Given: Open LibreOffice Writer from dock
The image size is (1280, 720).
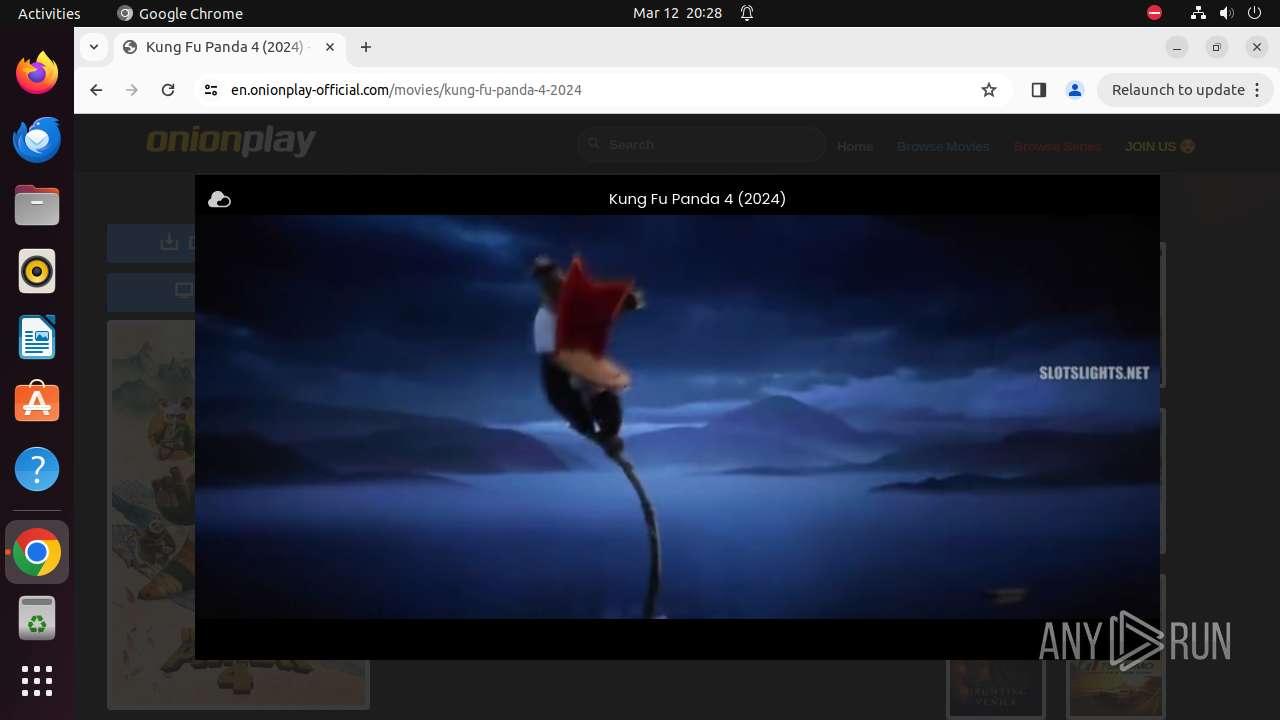Looking at the screenshot, I should point(37,337).
